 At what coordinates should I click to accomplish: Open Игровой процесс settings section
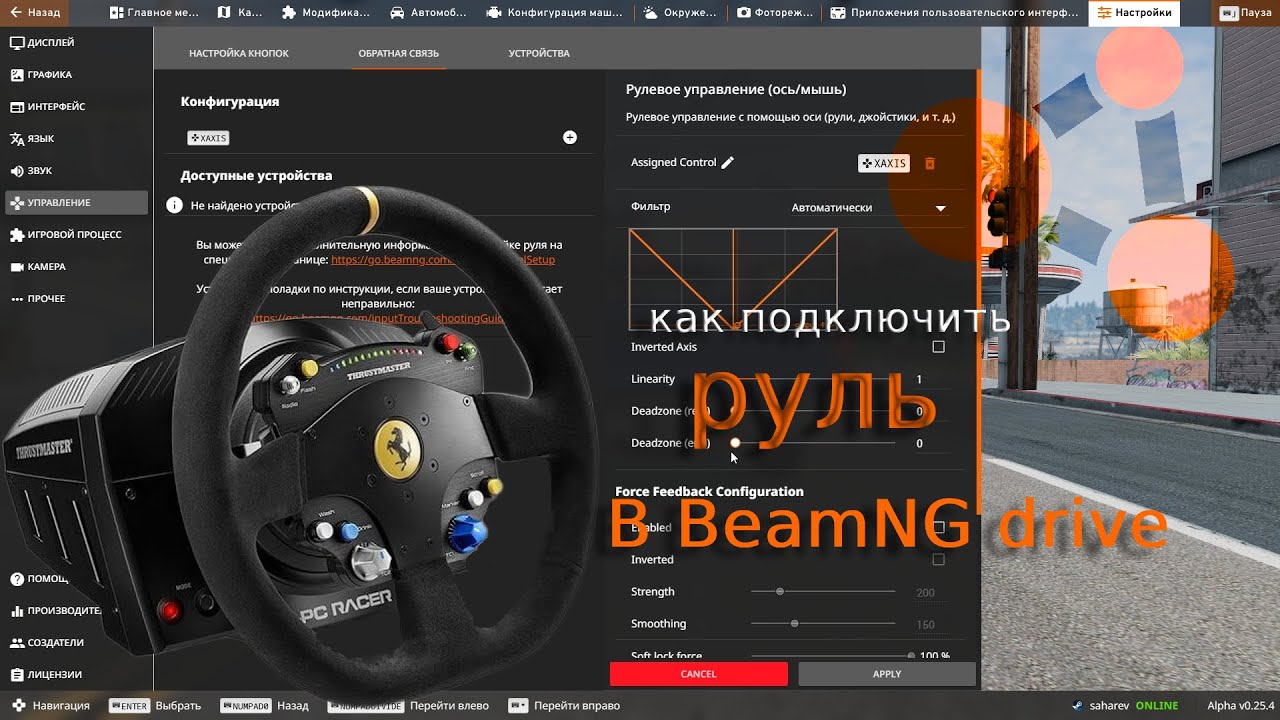(x=76, y=235)
